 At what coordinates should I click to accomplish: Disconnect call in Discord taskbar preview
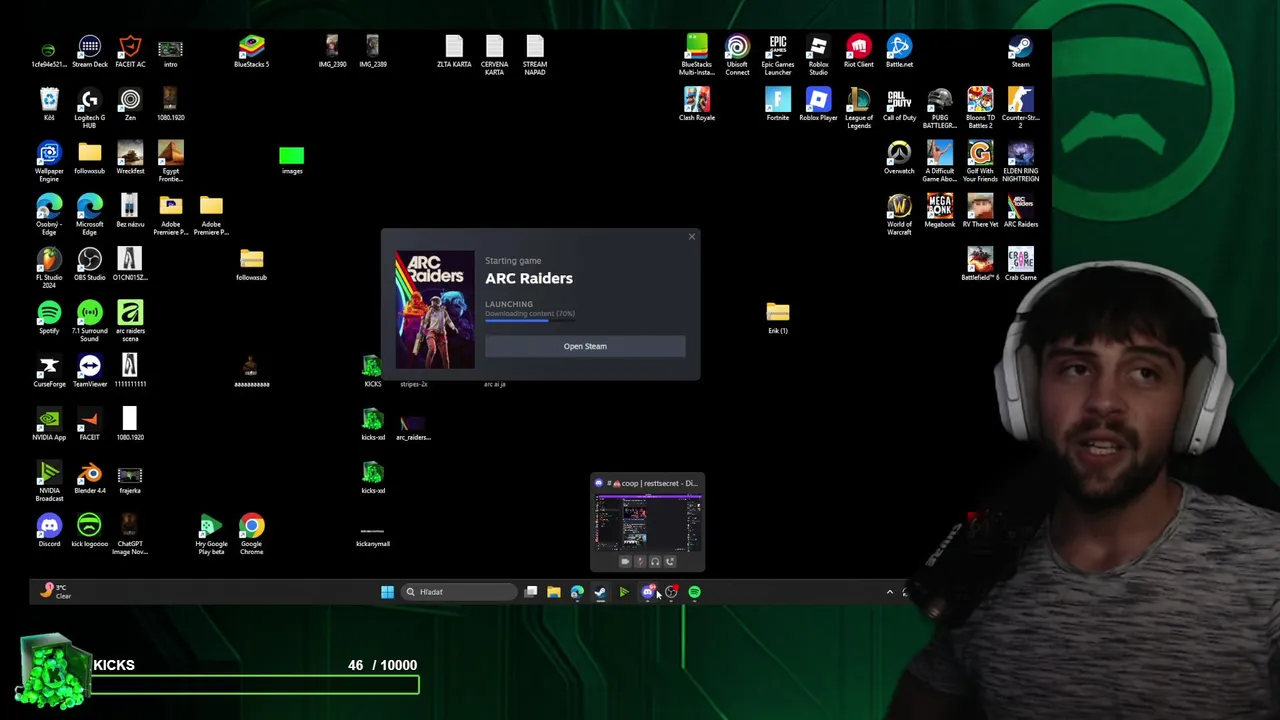[670, 561]
